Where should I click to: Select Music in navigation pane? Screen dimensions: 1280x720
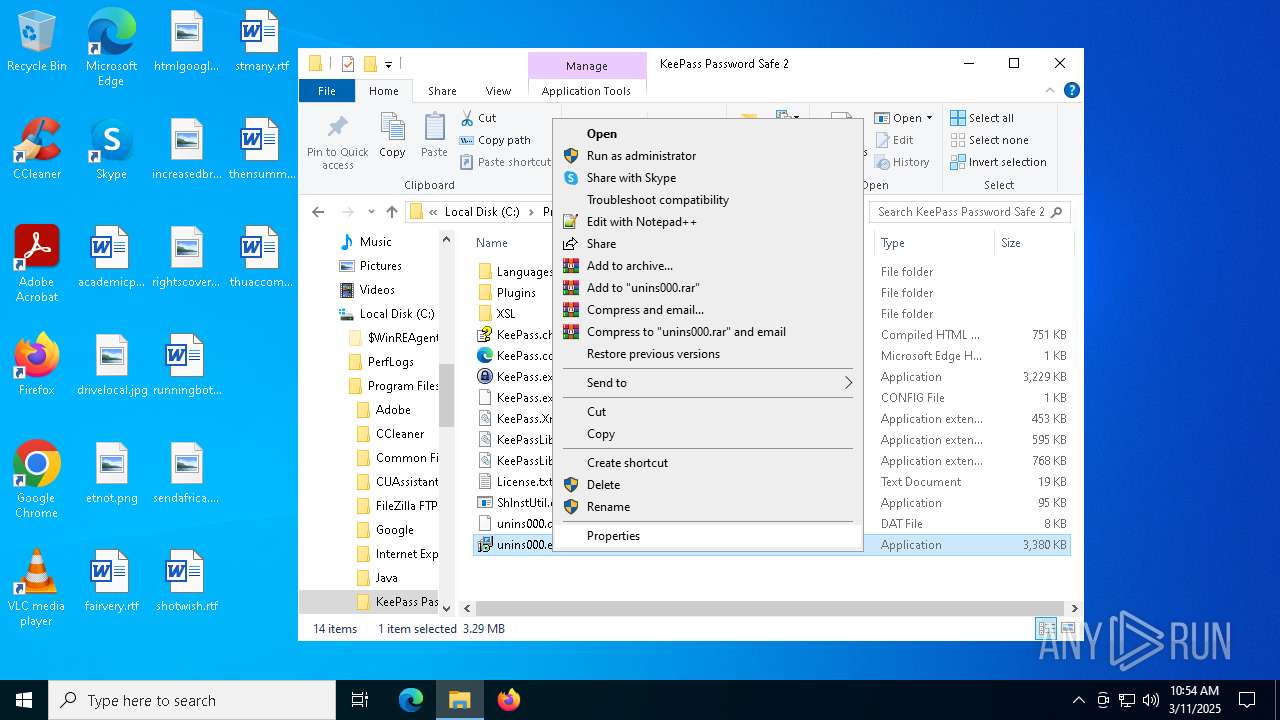coord(366,242)
